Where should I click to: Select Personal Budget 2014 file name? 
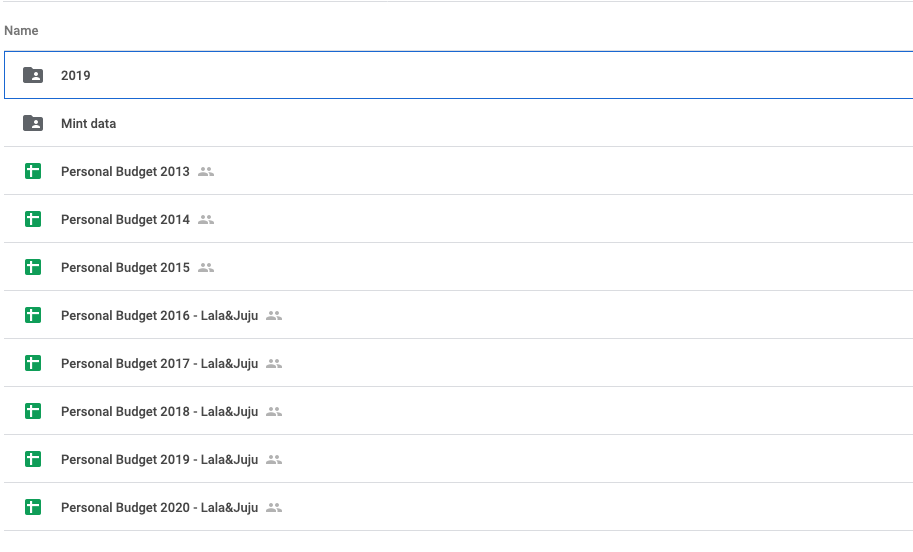(125, 220)
